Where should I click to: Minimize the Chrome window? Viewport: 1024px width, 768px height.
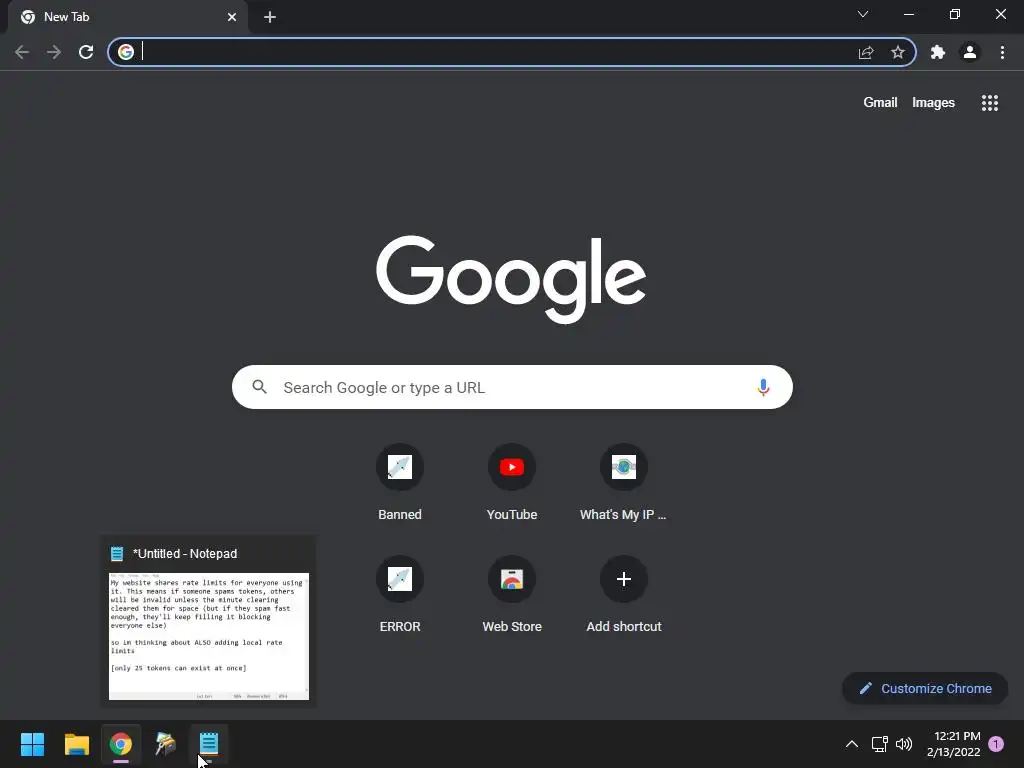pos(908,14)
